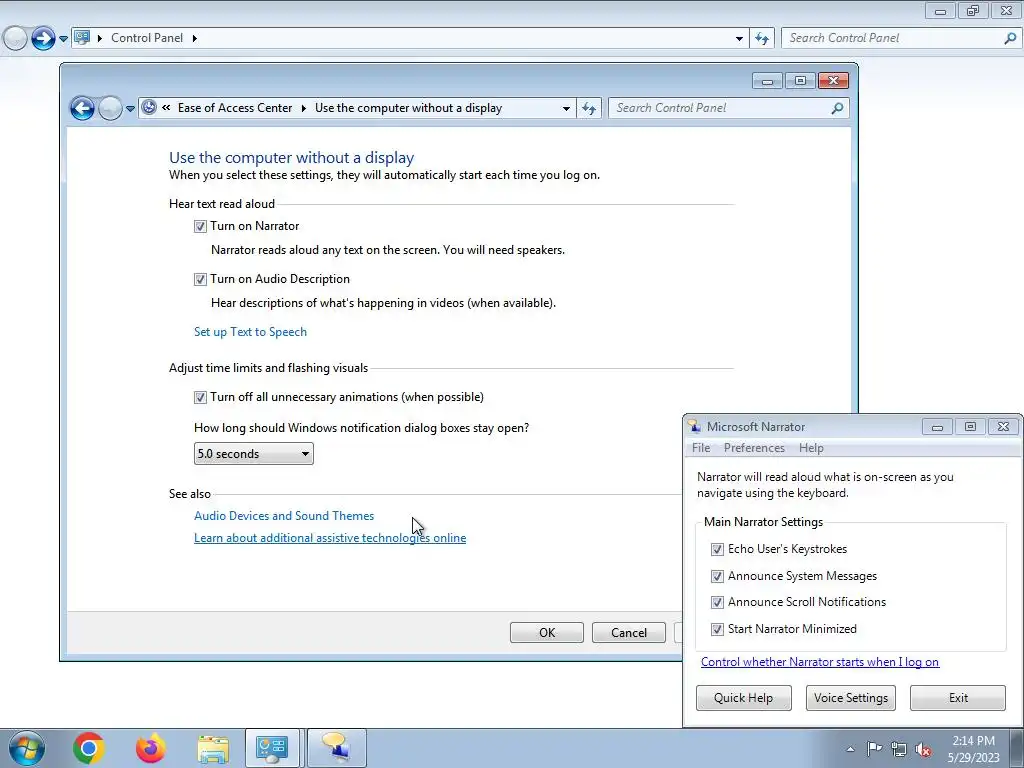Viewport: 1024px width, 768px height.
Task: Open recent pages dropdown beside Ease of Access nav arrows
Action: pyautogui.click(x=130, y=108)
